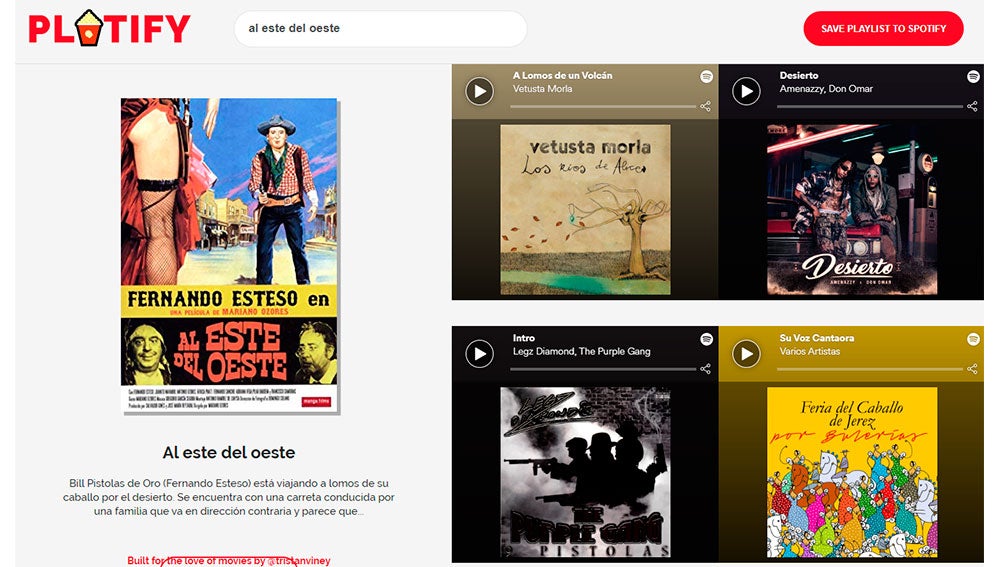Click the track title 'Desierto'
This screenshot has height=567, width=1000.
tap(798, 75)
